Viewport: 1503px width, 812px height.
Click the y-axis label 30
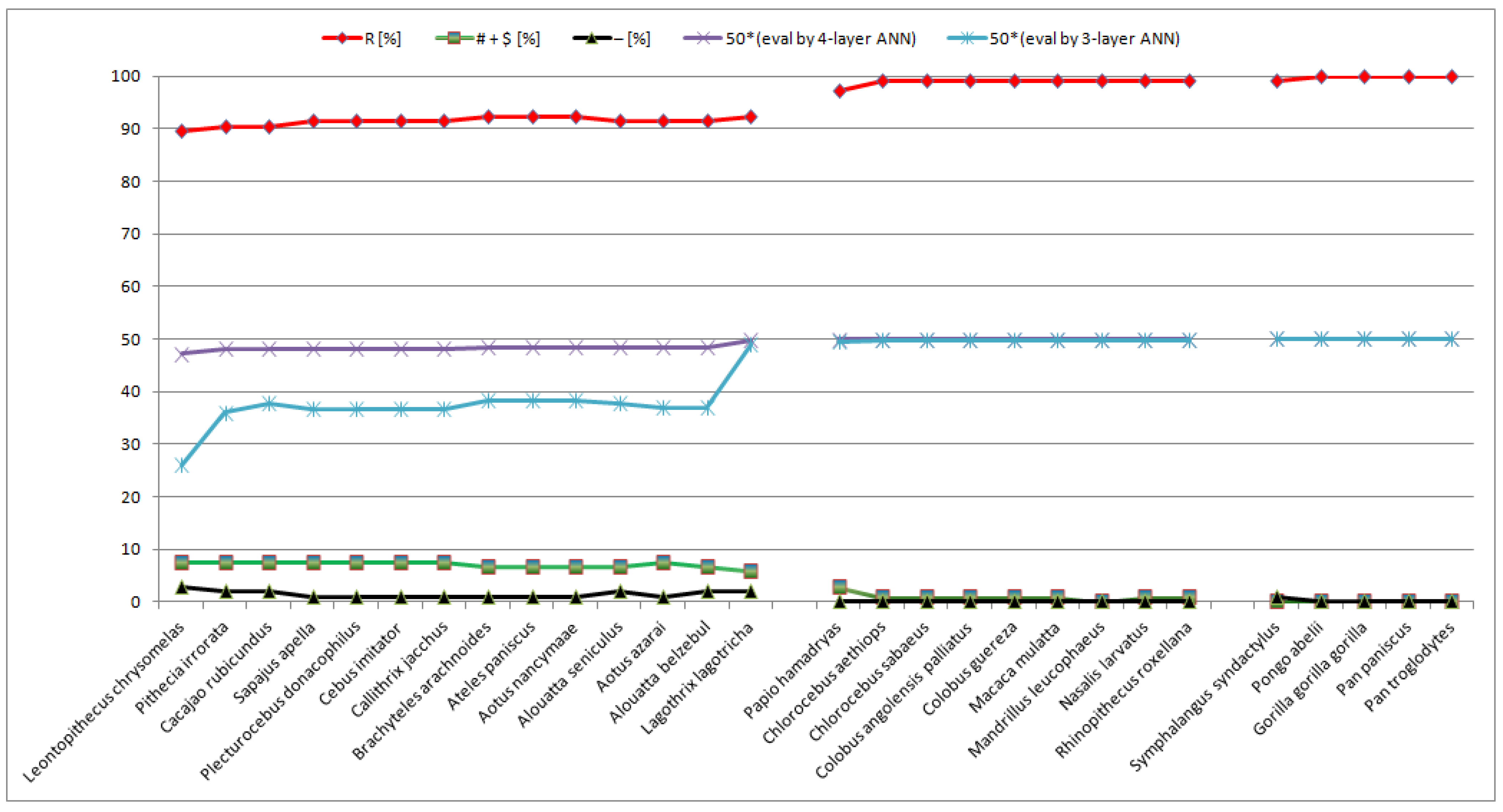tap(131, 444)
